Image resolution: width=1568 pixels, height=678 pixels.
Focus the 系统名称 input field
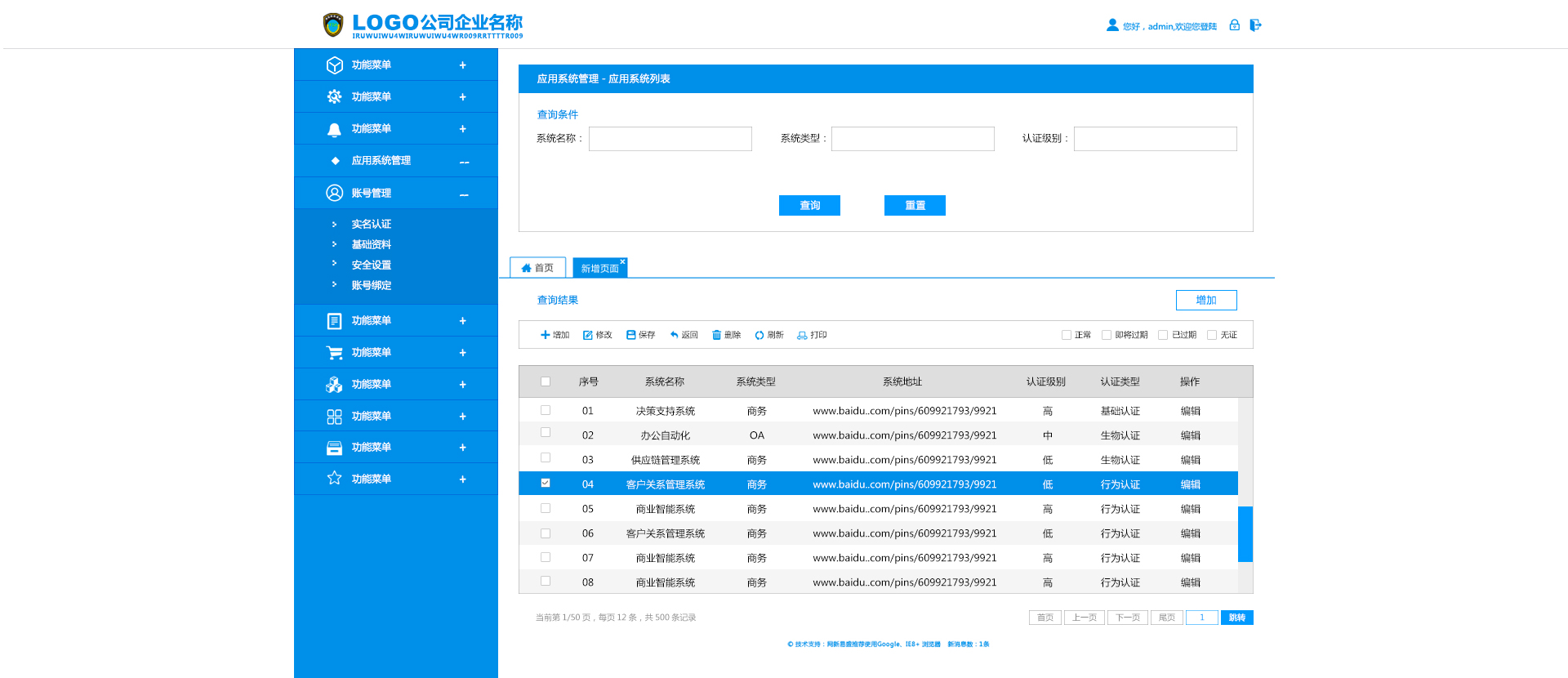pos(670,139)
